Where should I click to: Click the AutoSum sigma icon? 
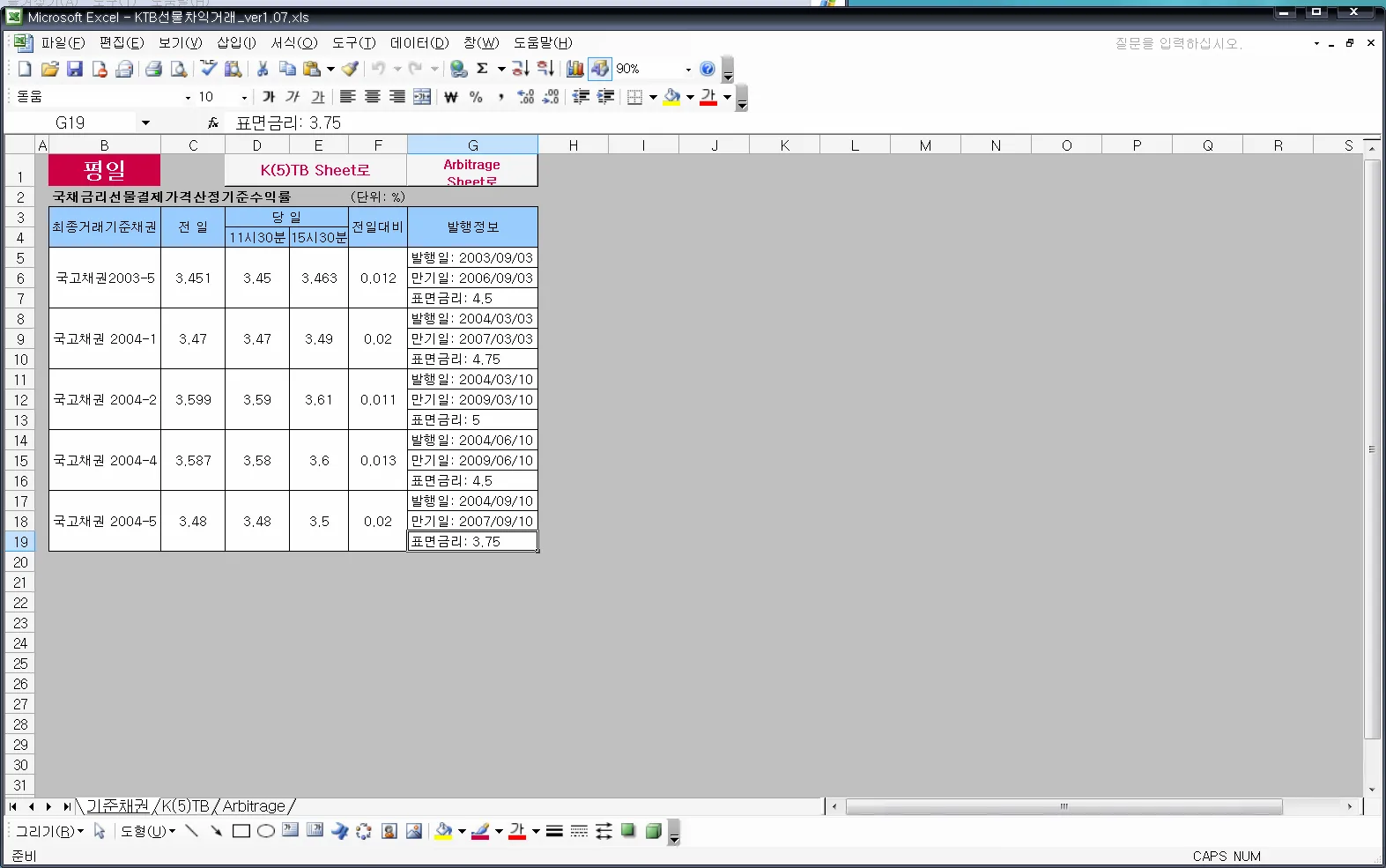click(482, 69)
